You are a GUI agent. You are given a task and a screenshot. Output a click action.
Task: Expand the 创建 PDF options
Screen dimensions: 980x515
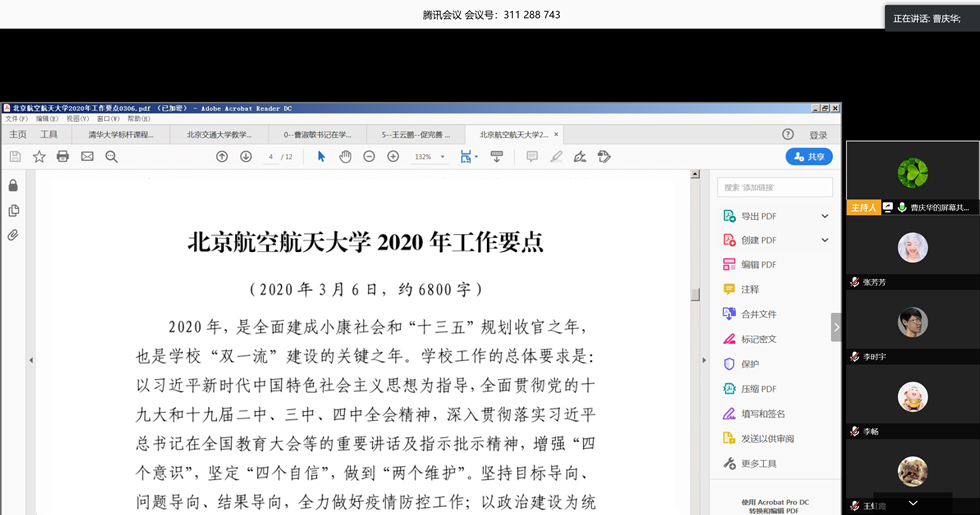tap(825, 240)
